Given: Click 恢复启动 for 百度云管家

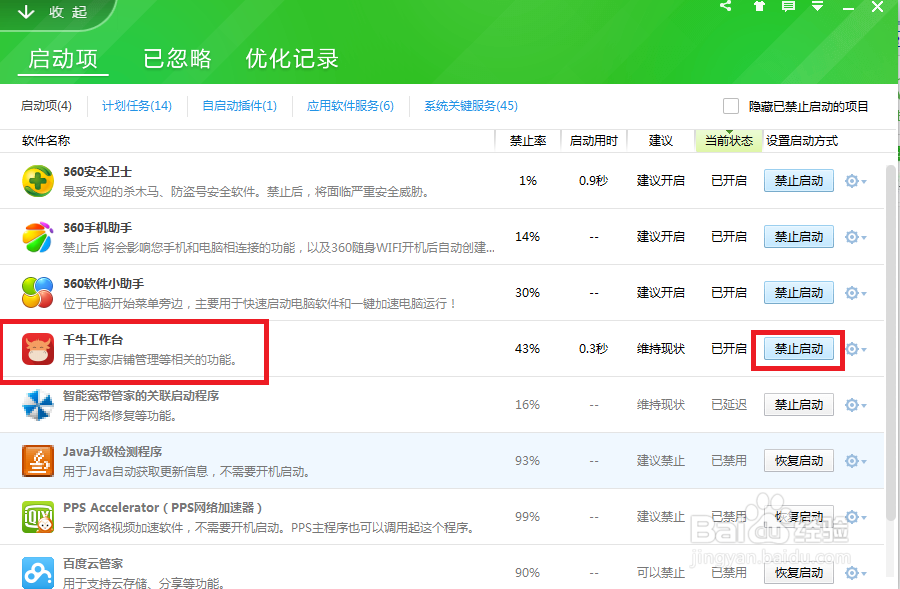Looking at the screenshot, I should [798, 572].
